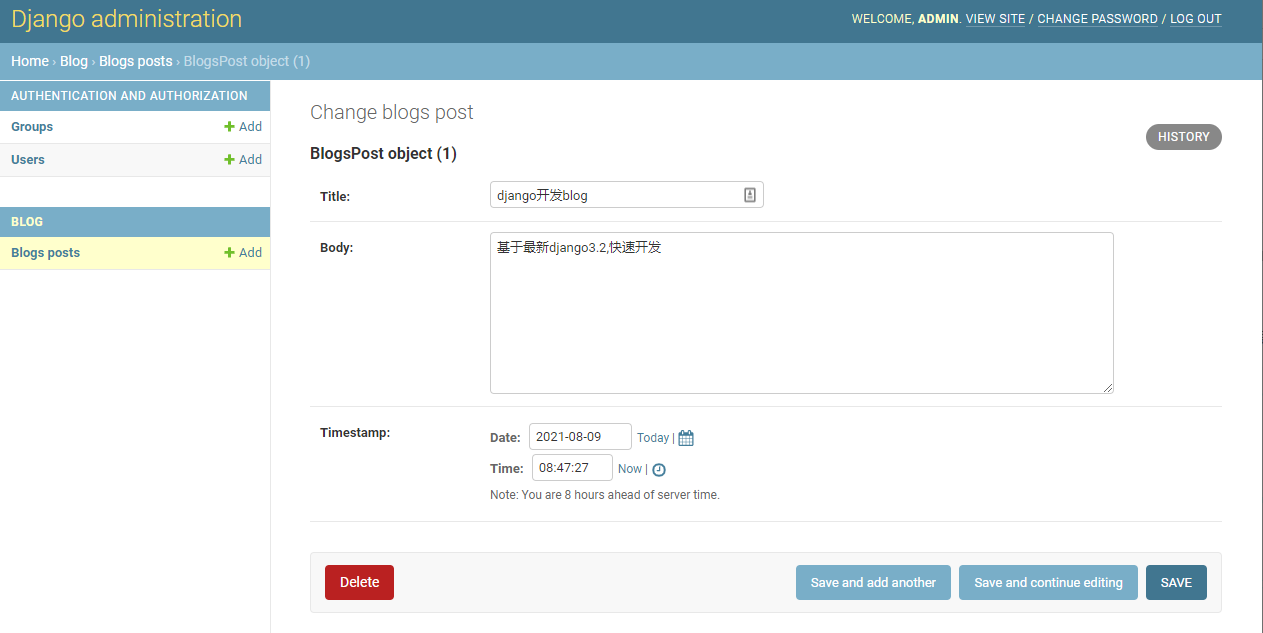
Task: Click the Today shortcut link
Action: pos(653,438)
